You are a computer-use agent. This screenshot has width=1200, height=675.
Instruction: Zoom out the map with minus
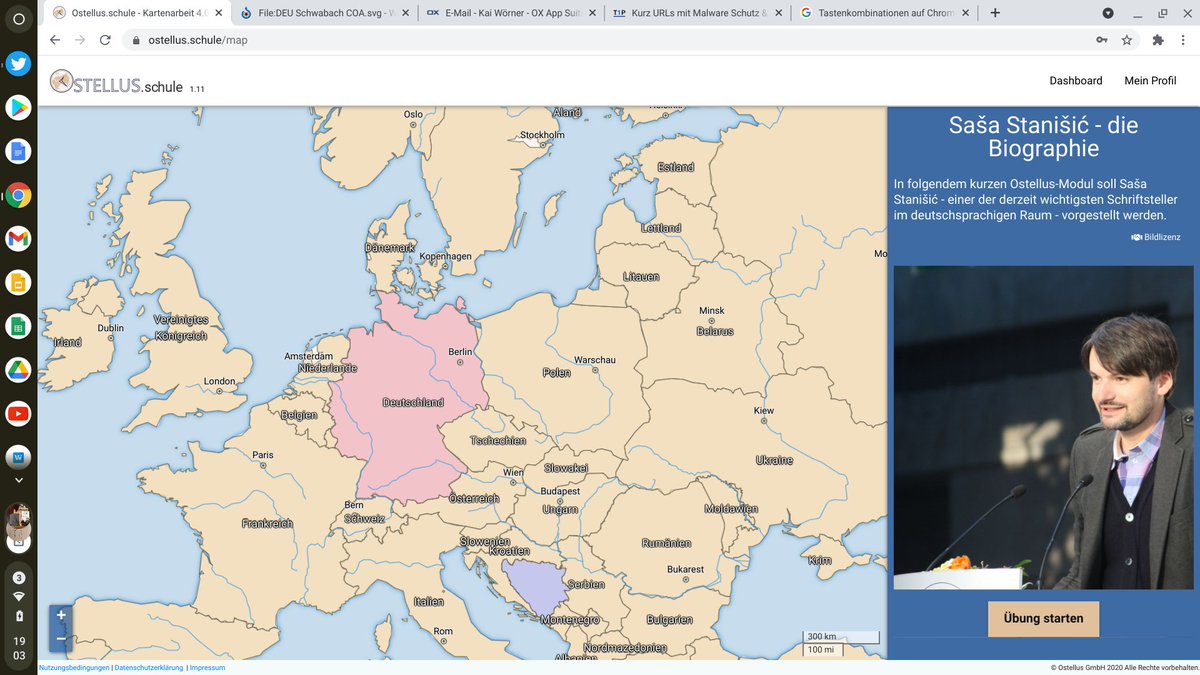click(61, 638)
